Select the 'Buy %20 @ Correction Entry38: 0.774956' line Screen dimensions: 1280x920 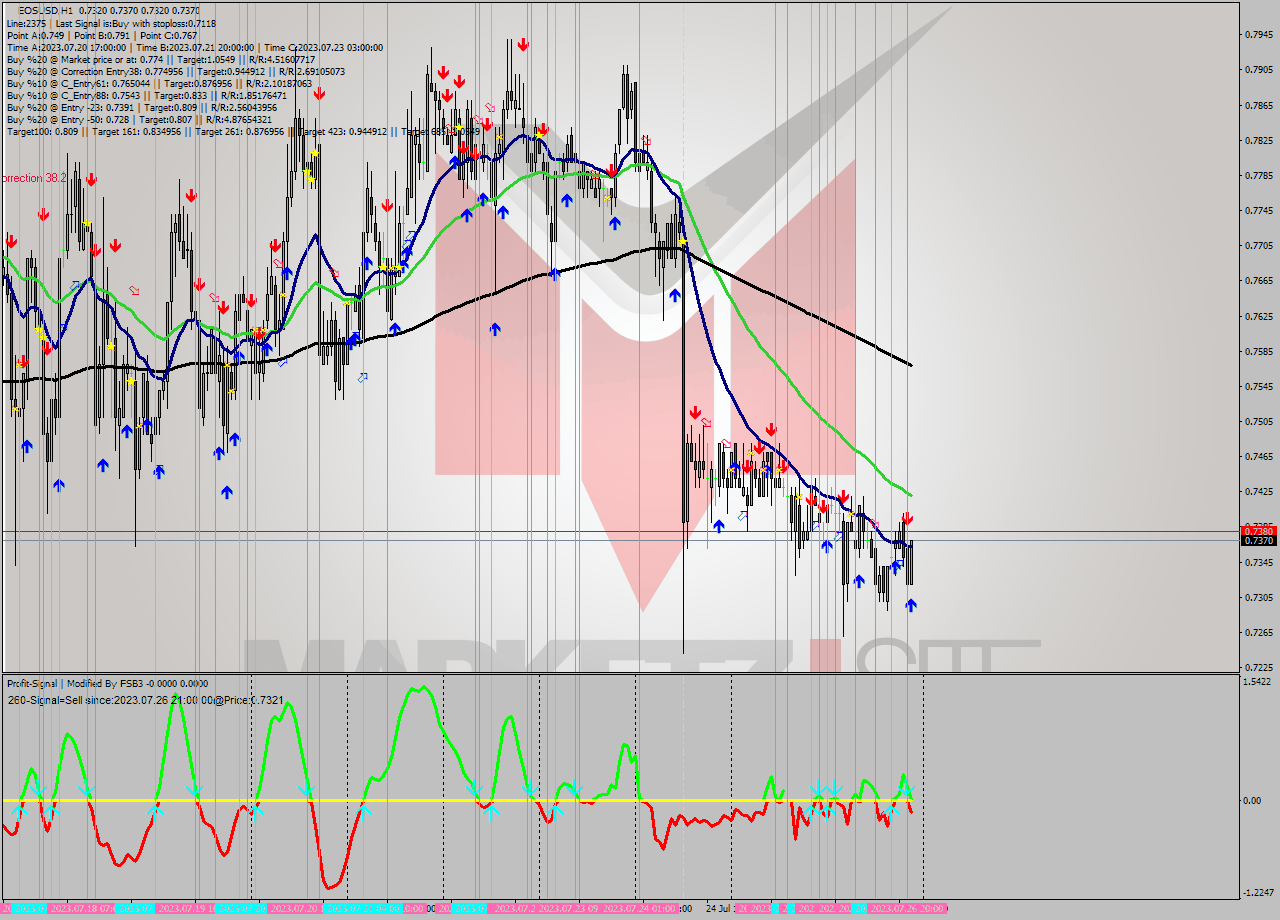point(176,71)
